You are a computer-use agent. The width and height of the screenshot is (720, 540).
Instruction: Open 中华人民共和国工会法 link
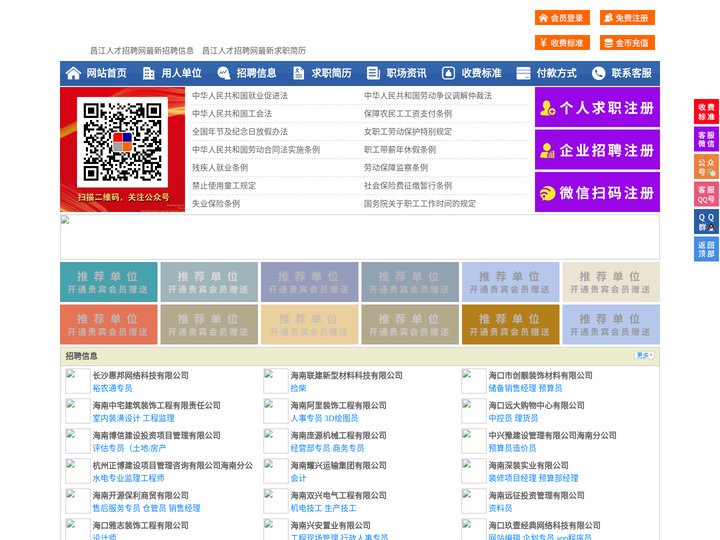point(232,113)
